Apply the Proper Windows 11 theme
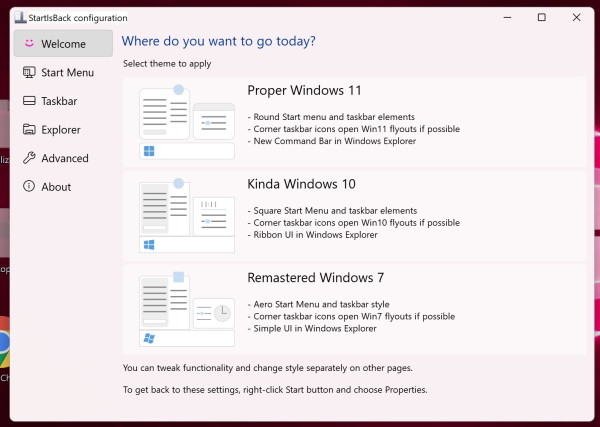 tap(304, 91)
